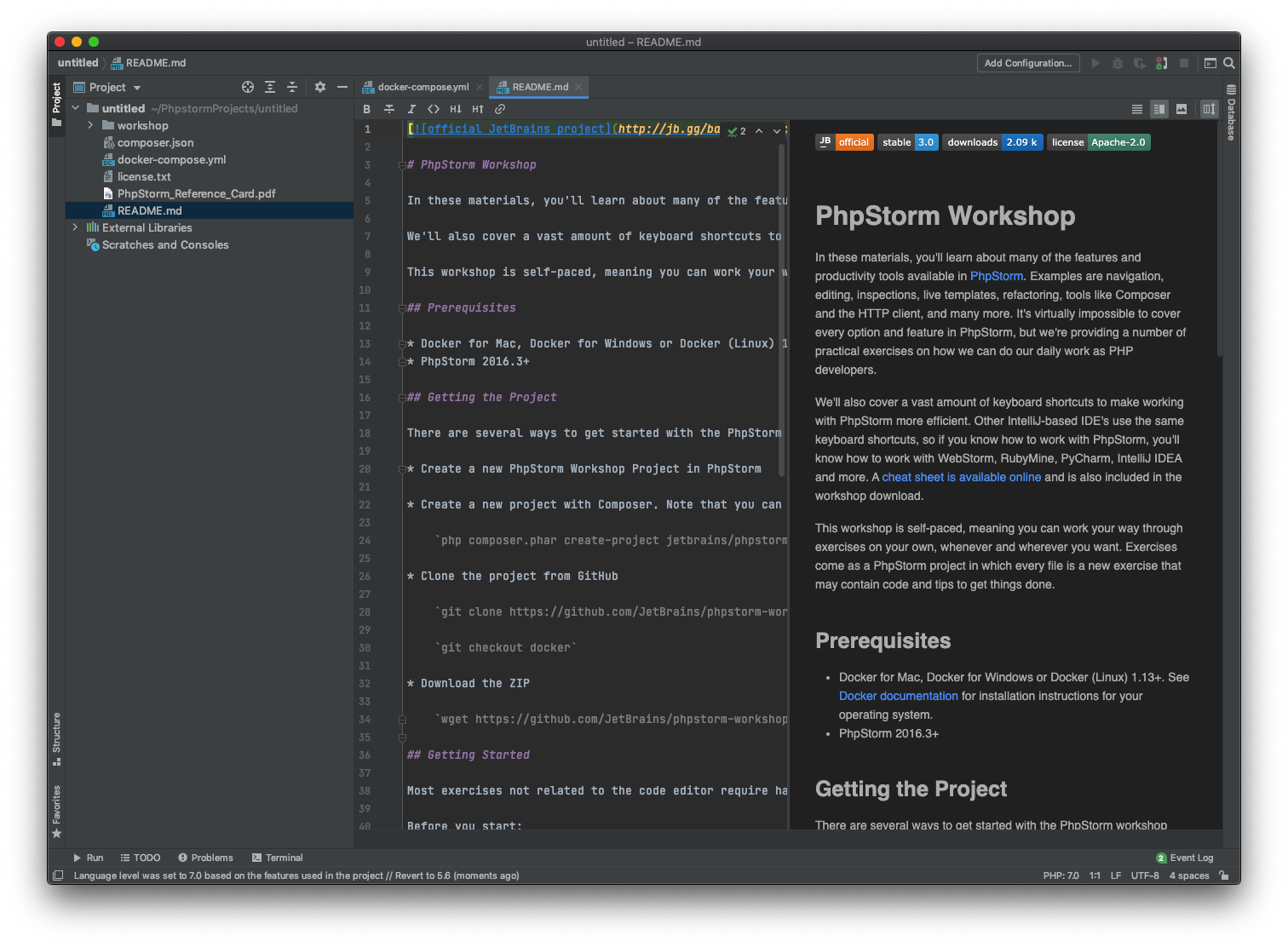Toggle Project side tool window tab

tap(57, 104)
